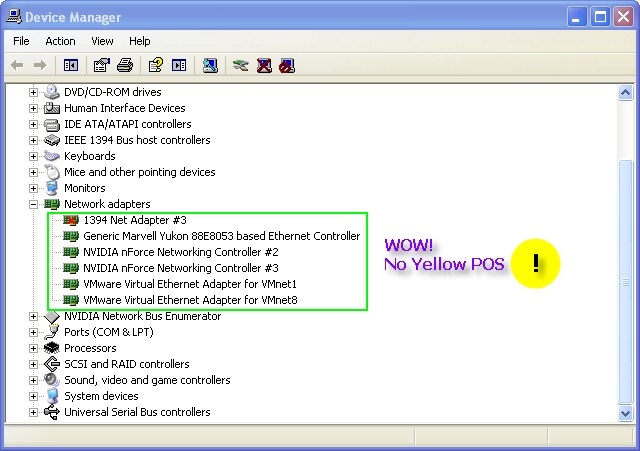Image resolution: width=640 pixels, height=451 pixels.
Task: Select VMware Virtual Ethernet Adapter for VMnet8
Action: click(x=190, y=300)
